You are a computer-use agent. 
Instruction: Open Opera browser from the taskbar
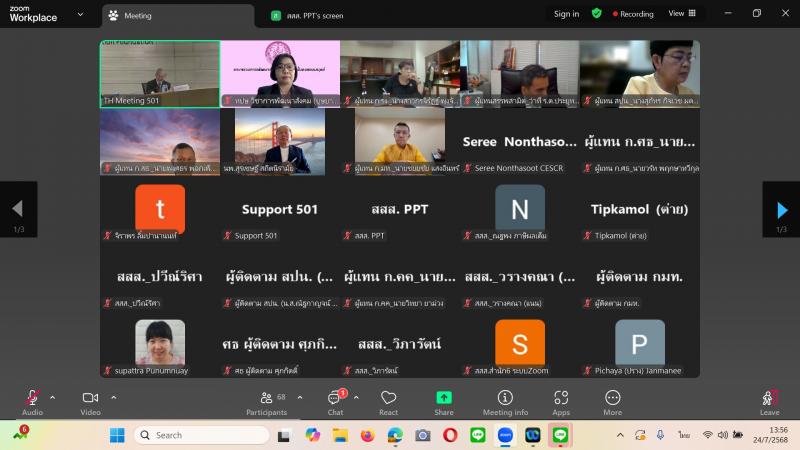(450, 435)
